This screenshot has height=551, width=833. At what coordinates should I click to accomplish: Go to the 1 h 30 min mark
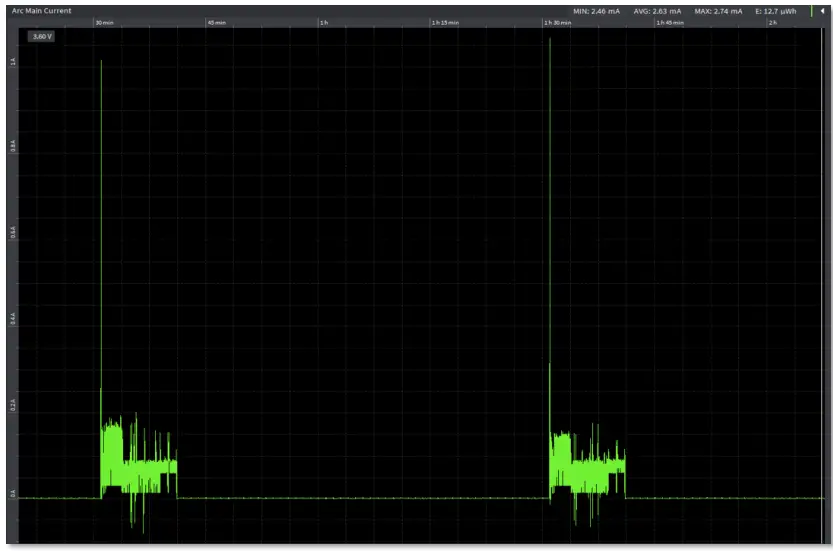[557, 22]
